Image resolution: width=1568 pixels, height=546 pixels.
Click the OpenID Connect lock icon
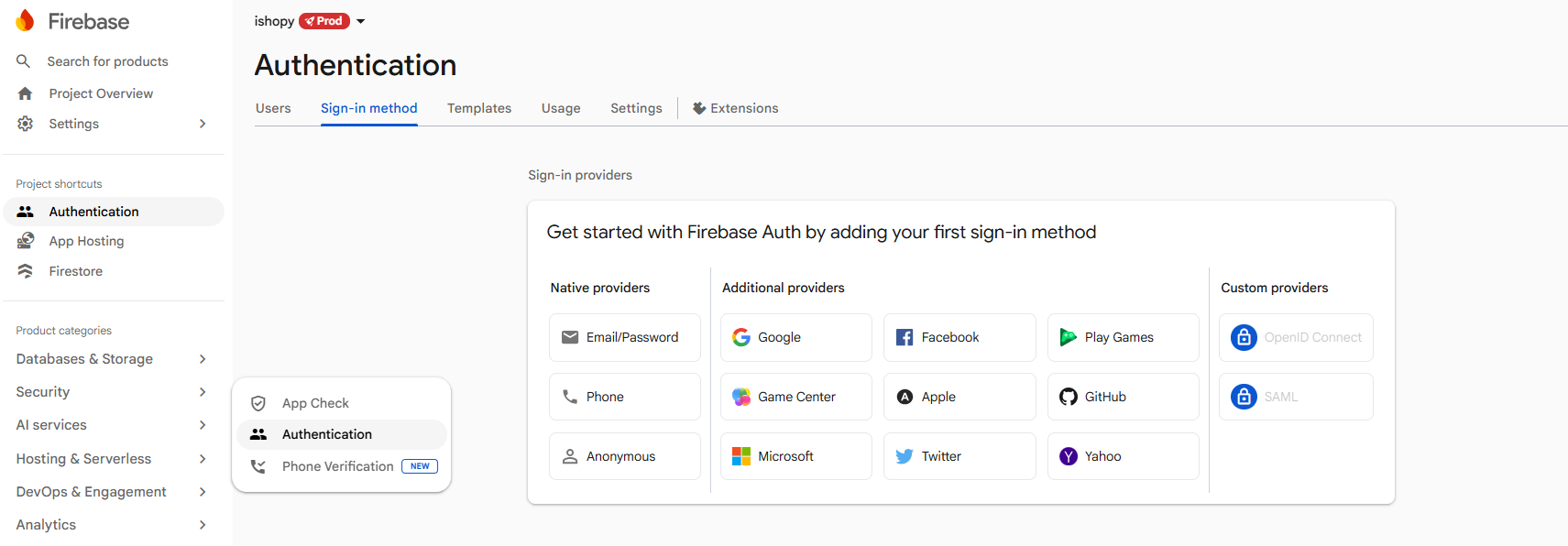point(1244,337)
